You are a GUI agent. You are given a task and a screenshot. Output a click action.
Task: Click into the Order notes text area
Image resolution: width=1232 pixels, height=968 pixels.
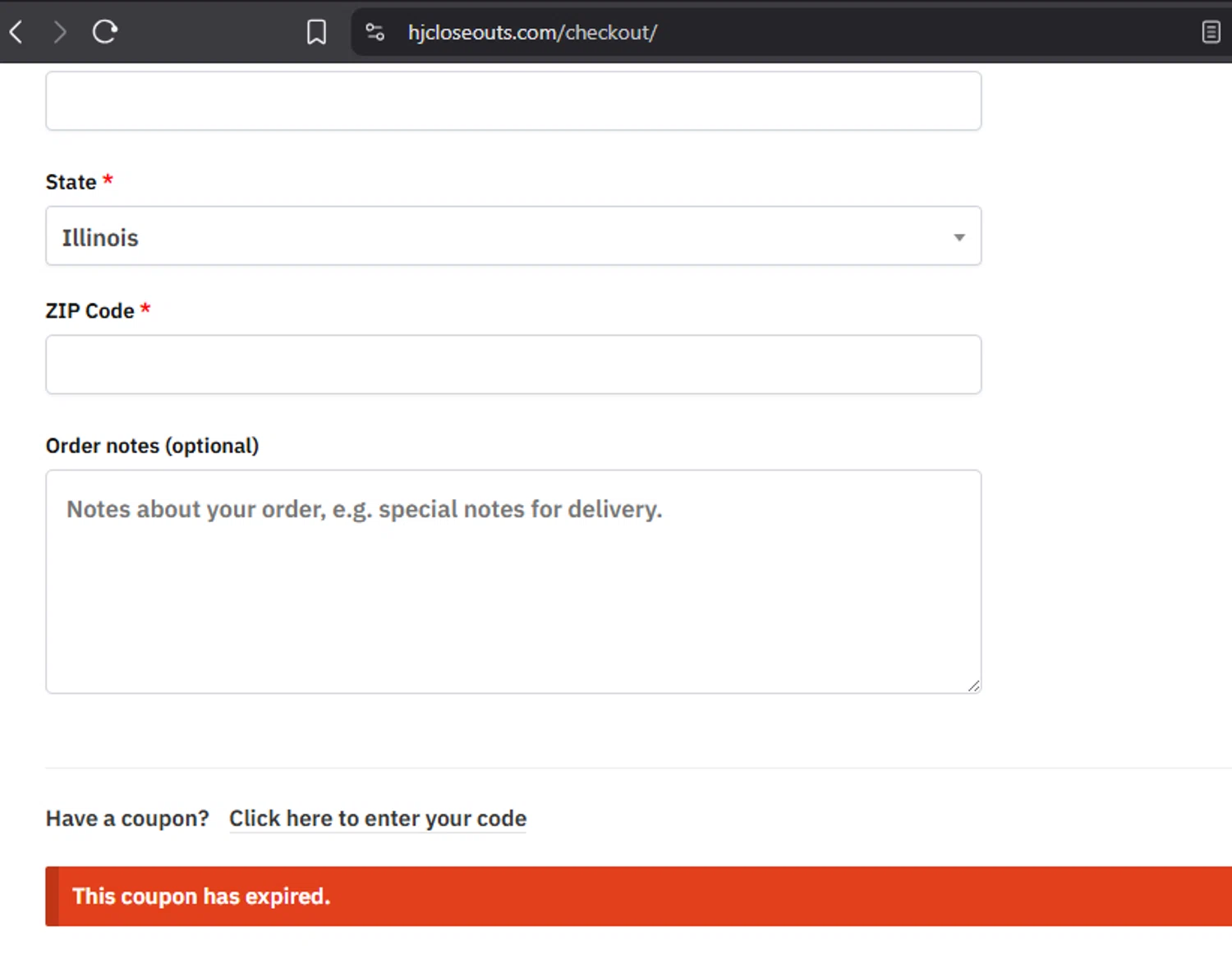pyautogui.click(x=513, y=581)
